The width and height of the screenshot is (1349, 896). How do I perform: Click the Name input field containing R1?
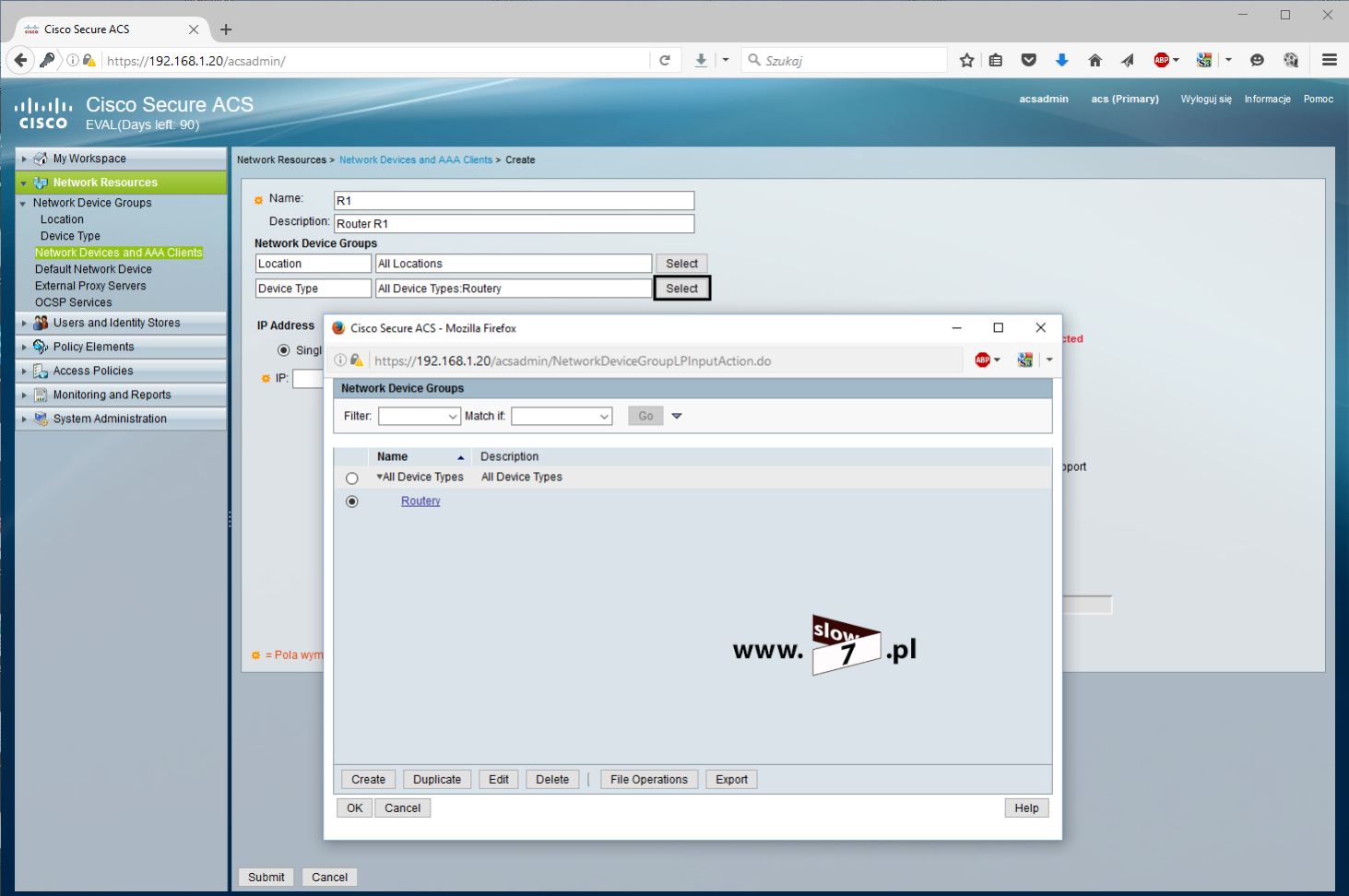click(x=514, y=201)
